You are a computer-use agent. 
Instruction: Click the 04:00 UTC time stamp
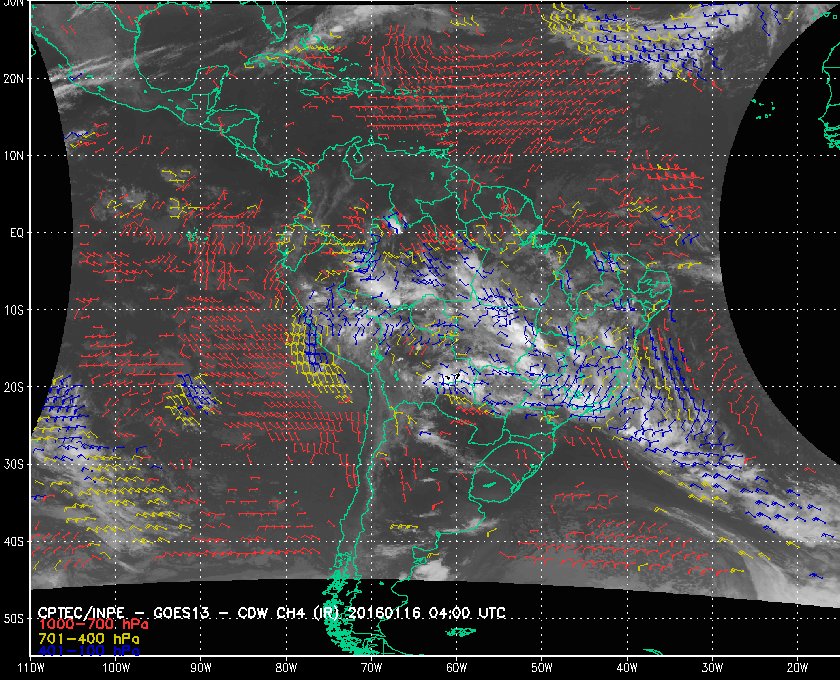coord(467,613)
